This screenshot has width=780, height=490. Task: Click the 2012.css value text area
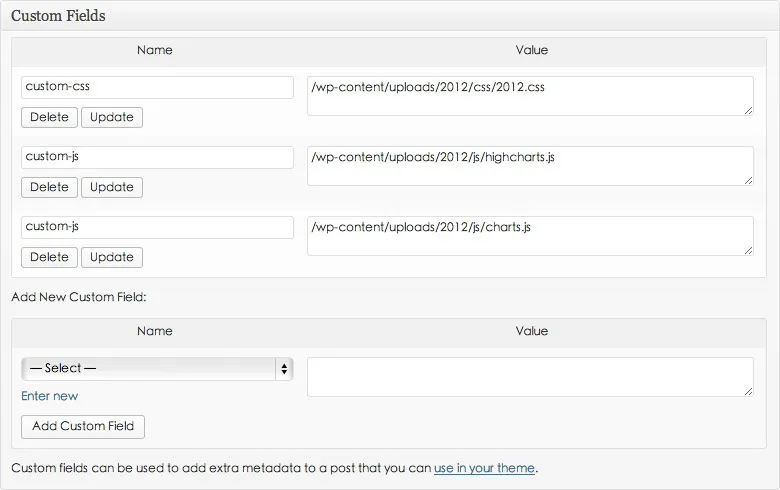click(x=530, y=96)
